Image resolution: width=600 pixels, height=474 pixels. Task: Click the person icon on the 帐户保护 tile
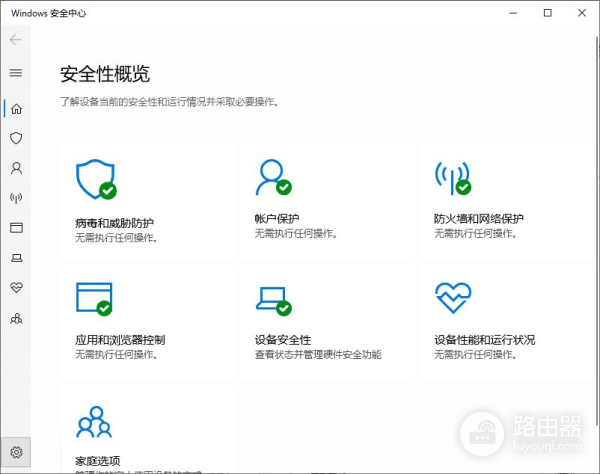[273, 177]
